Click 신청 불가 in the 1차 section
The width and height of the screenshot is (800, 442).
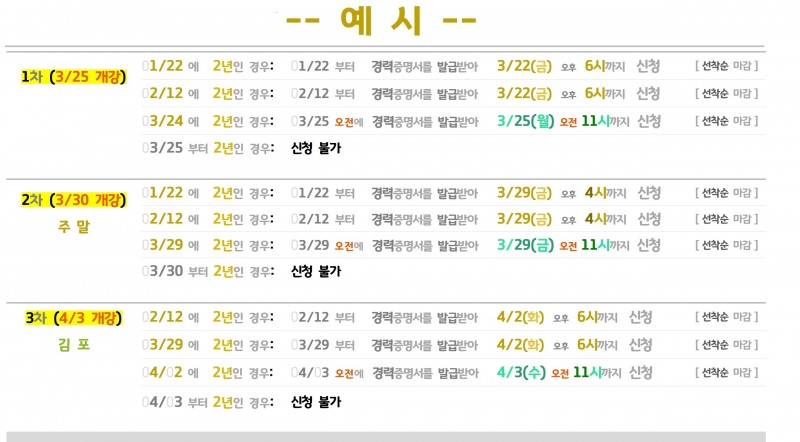pos(316,148)
